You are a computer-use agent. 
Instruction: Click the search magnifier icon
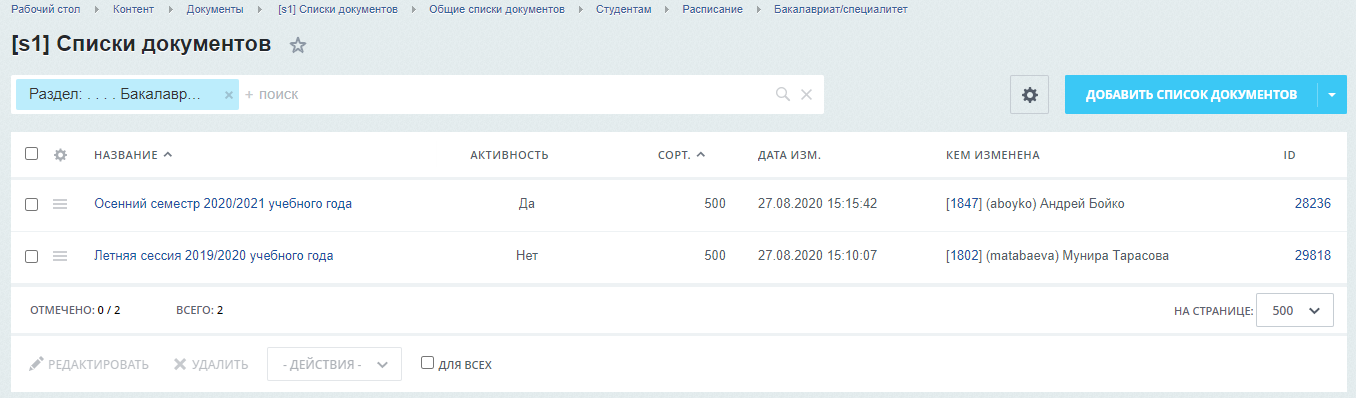pos(783,94)
